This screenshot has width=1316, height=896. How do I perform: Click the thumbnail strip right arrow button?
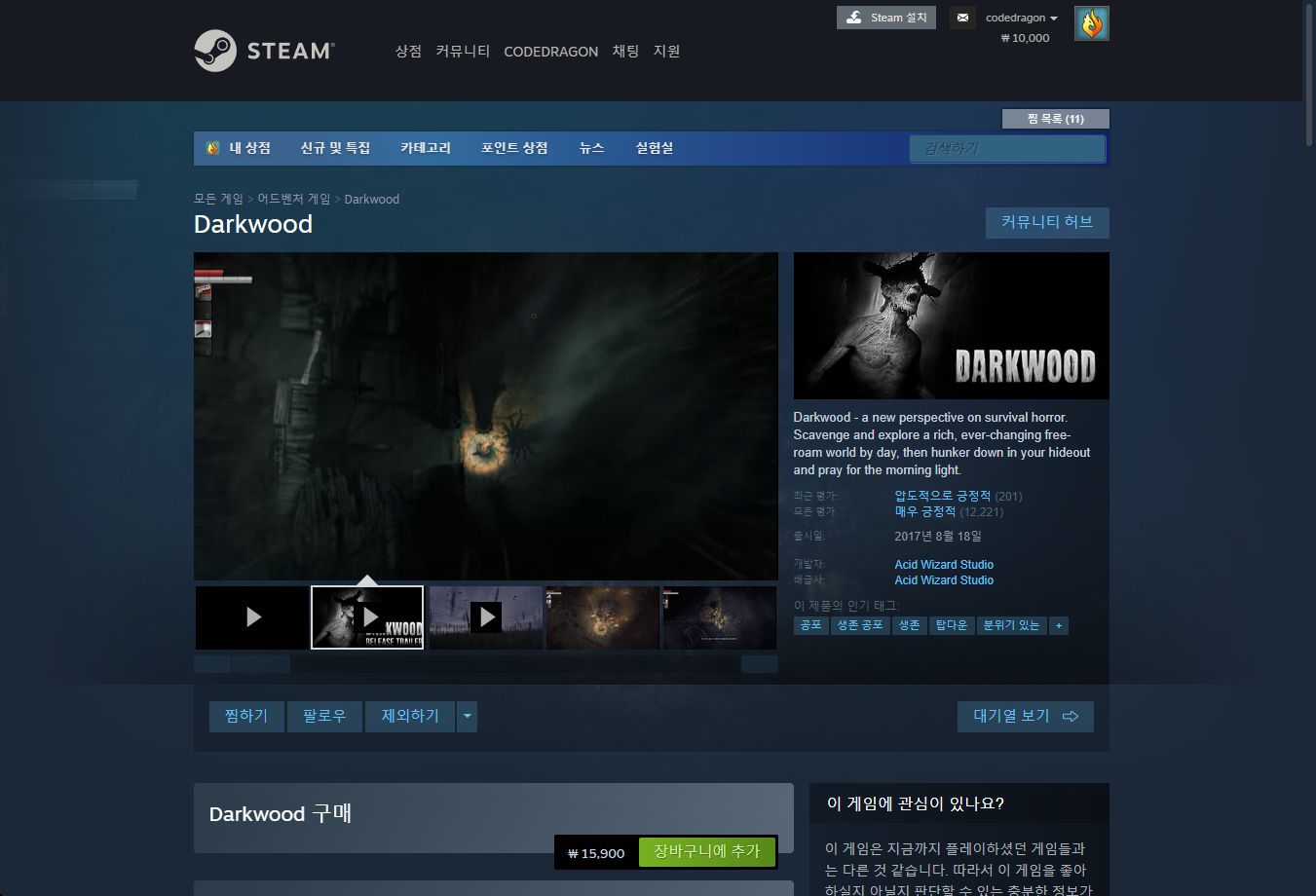coord(760,664)
